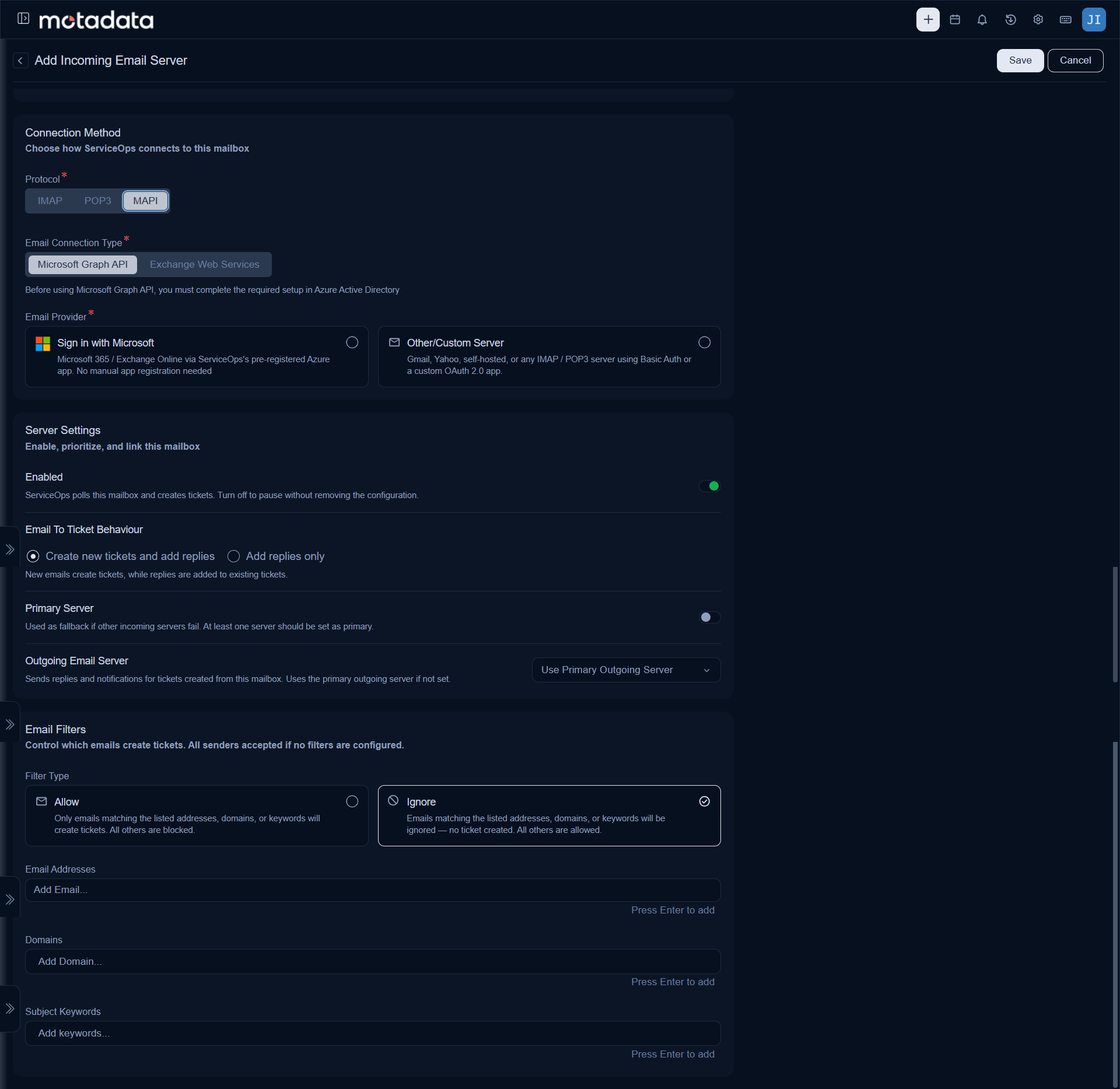The width and height of the screenshot is (1120, 1089).
Task: Select the Allow filter type radio
Action: point(352,801)
